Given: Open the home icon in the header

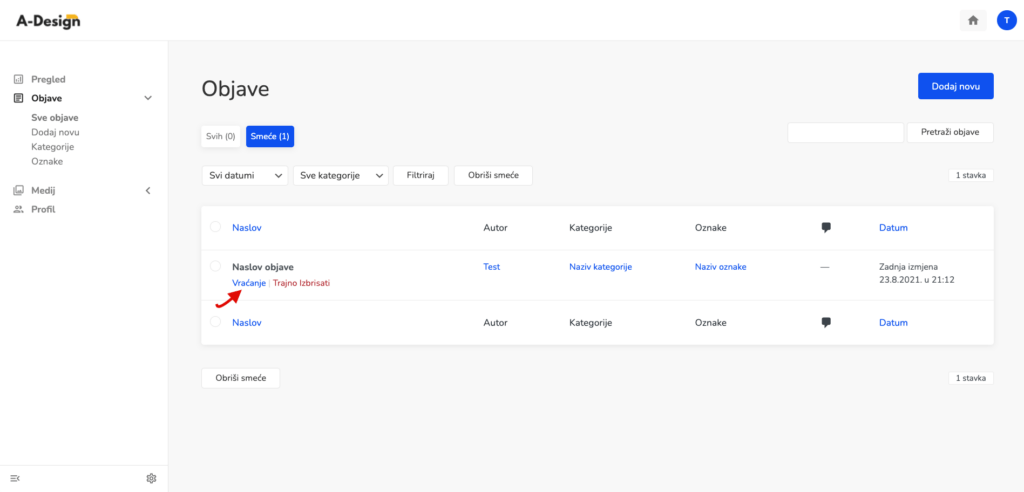Looking at the screenshot, I should [x=972, y=20].
